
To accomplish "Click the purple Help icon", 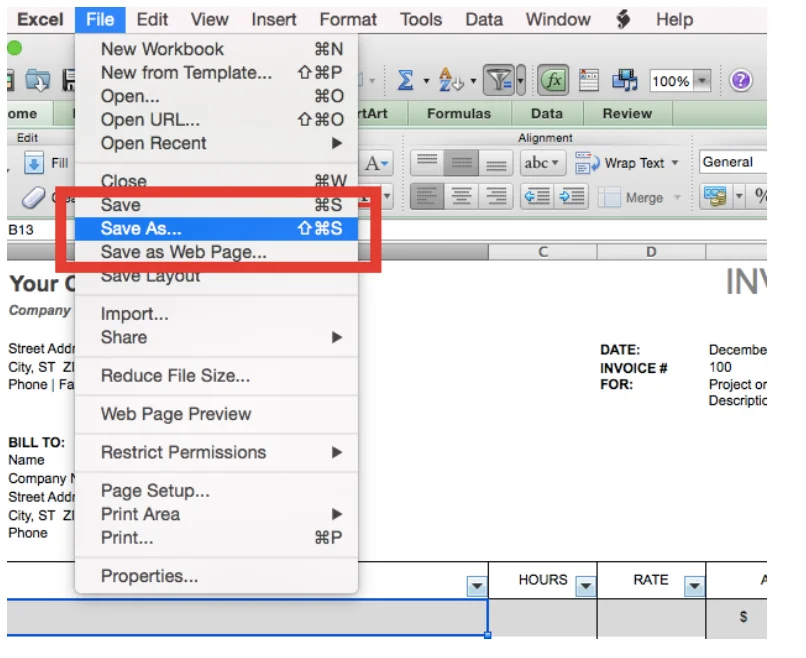I will tap(741, 81).
